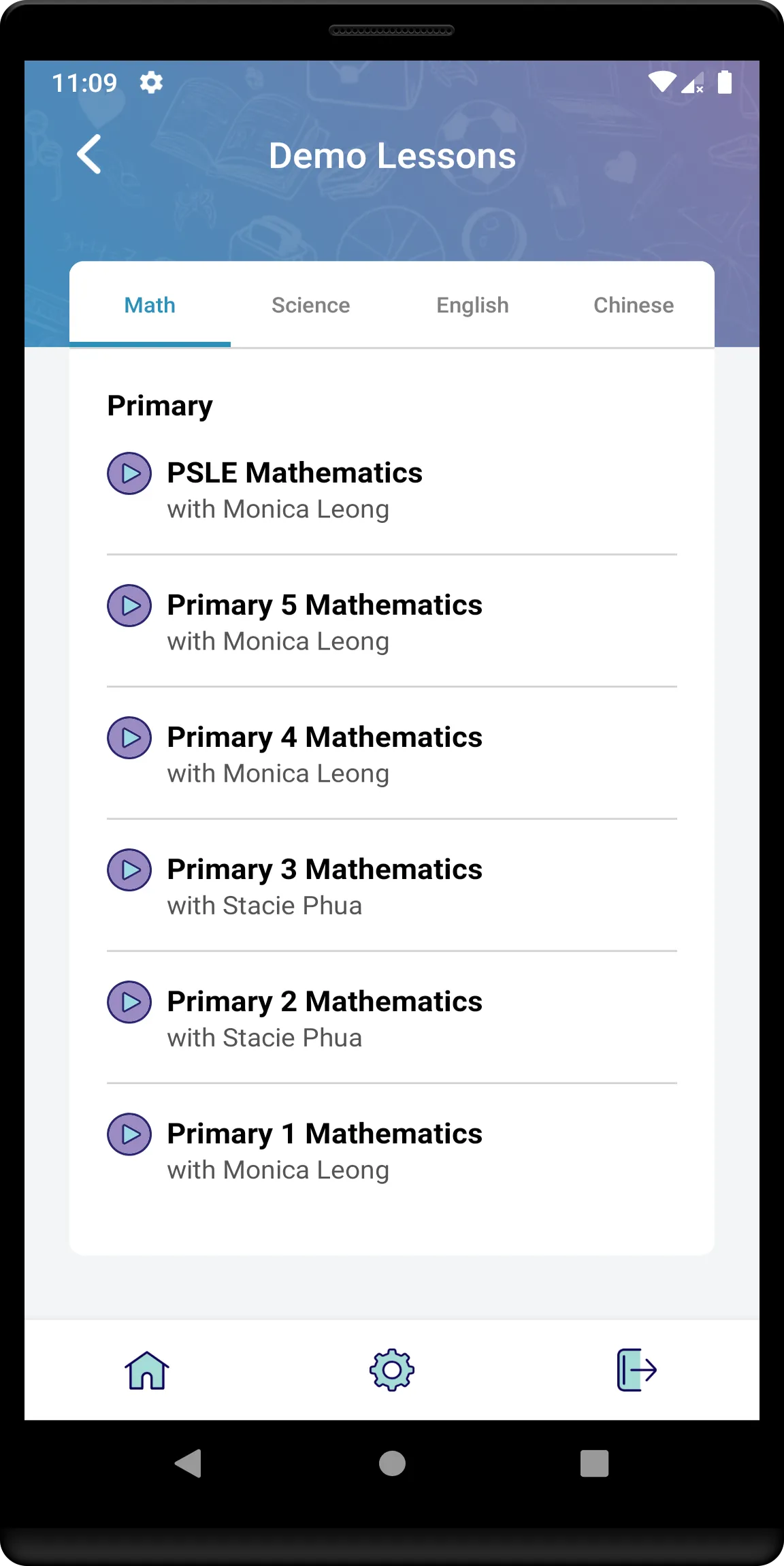Tap the Android back navigation button
This screenshot has width=784, height=1566.
[189, 1463]
